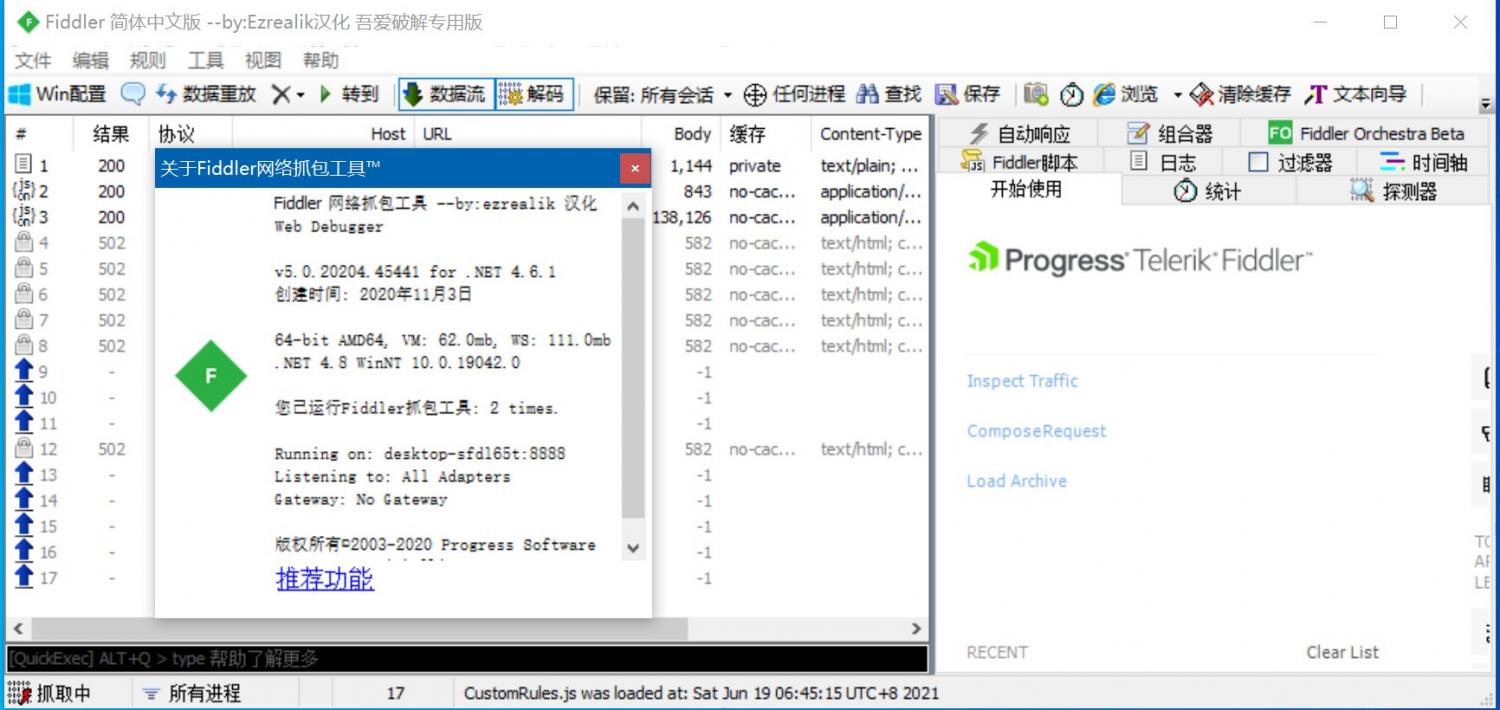Pick a process with 任何进程 crosshair
Image resolution: width=1500 pixels, height=710 pixels.
tap(795, 95)
